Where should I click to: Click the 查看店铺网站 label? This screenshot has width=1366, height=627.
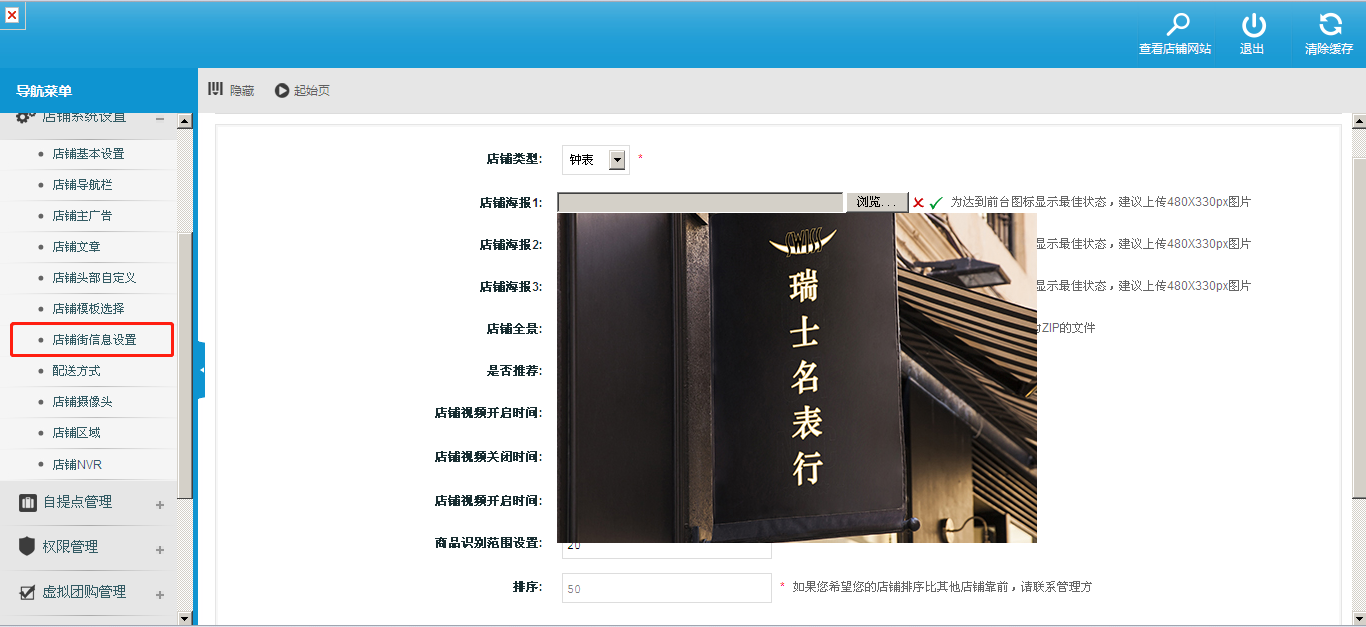(1175, 49)
